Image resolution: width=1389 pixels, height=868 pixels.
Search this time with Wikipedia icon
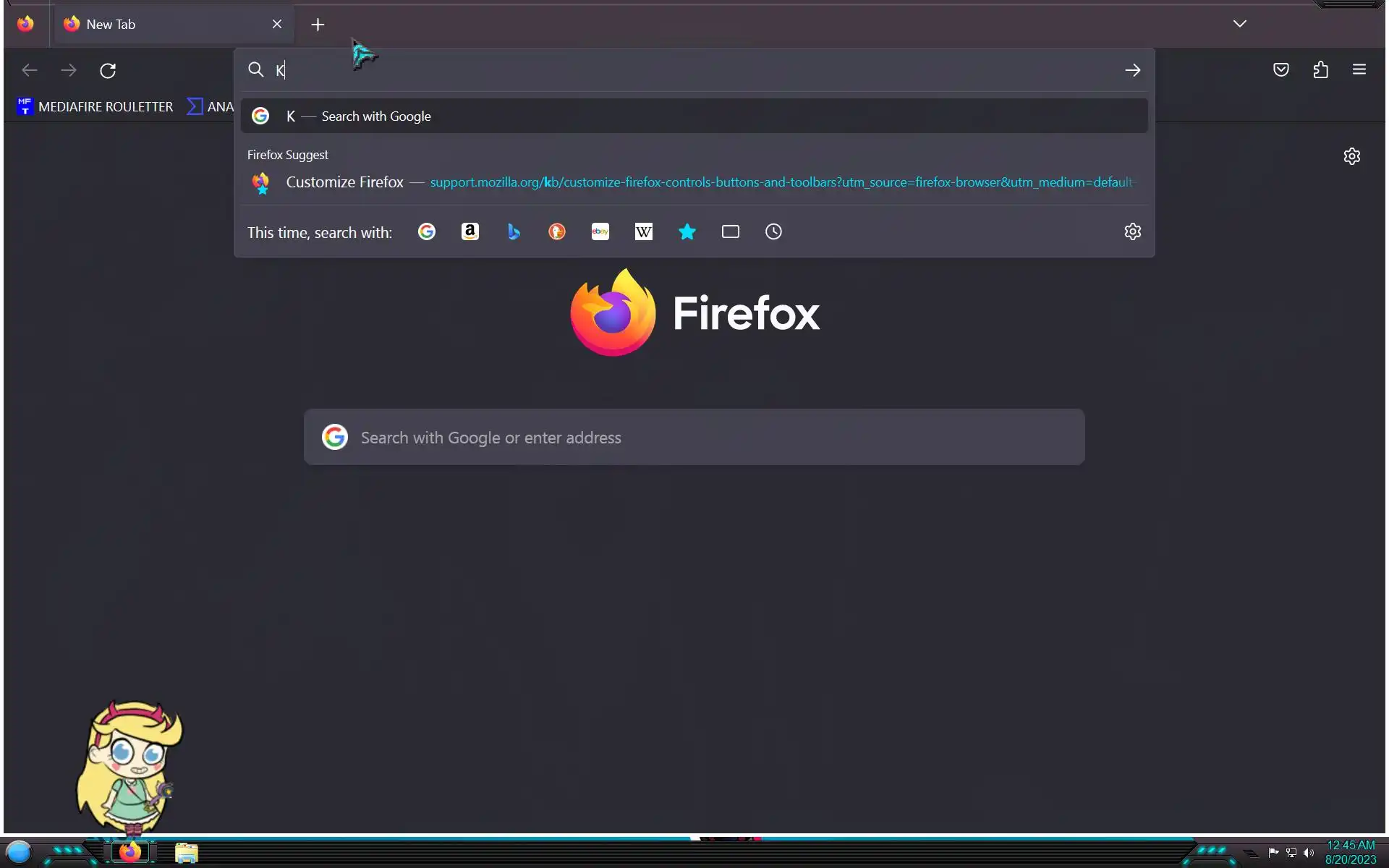(x=644, y=231)
